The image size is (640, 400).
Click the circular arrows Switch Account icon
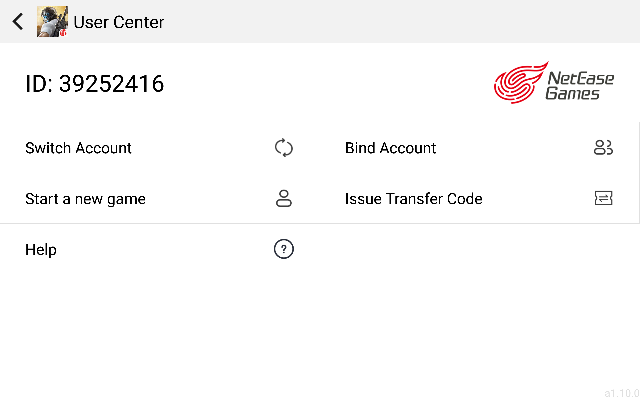click(284, 148)
